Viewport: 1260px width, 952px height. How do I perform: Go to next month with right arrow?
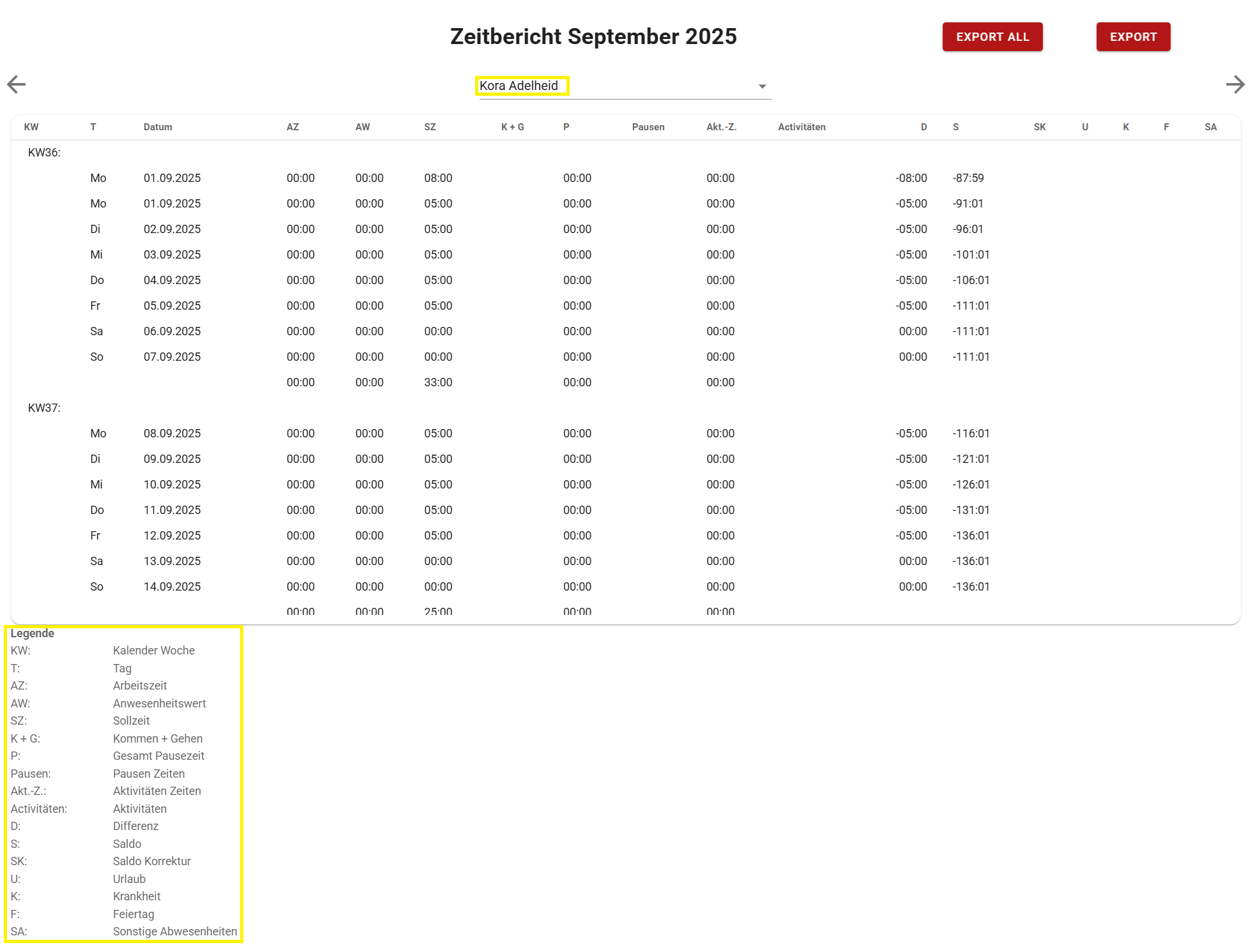click(x=1235, y=84)
